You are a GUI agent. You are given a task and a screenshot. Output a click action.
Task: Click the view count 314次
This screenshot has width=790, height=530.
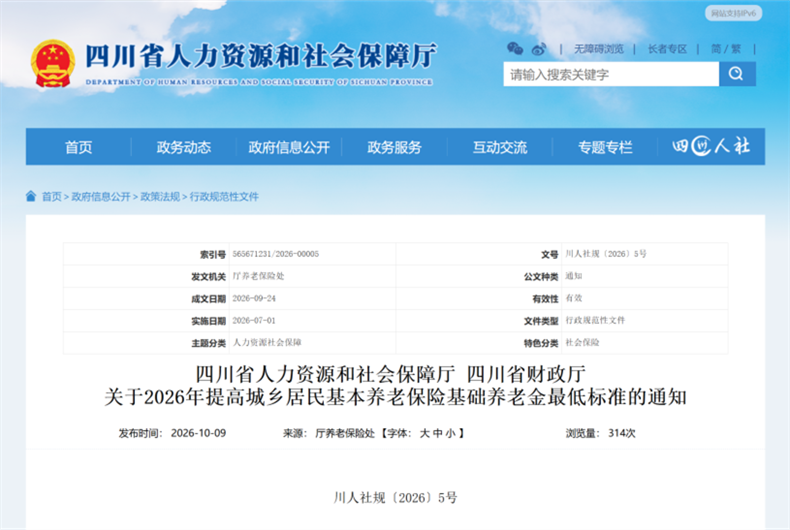[621, 433]
